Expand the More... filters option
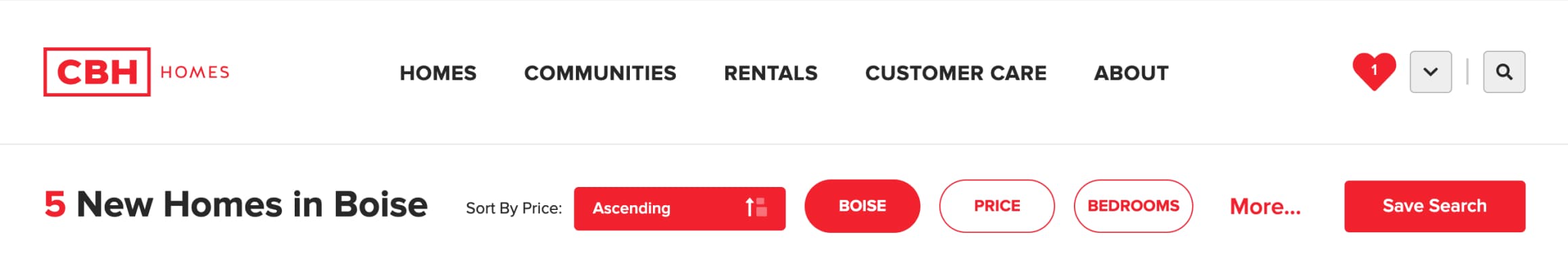1568x266 pixels. click(1265, 207)
